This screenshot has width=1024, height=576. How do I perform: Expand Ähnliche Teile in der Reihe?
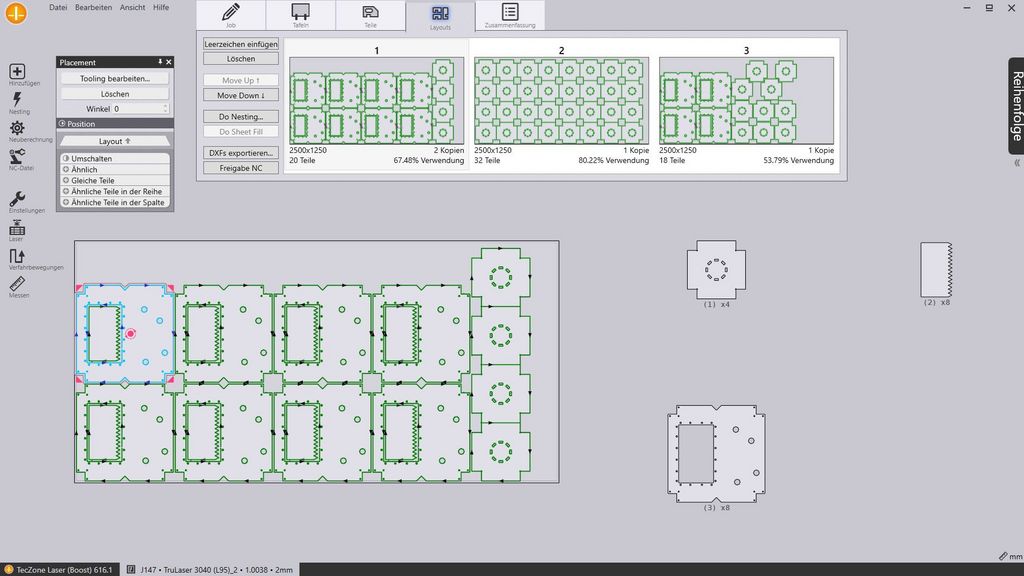[113, 191]
